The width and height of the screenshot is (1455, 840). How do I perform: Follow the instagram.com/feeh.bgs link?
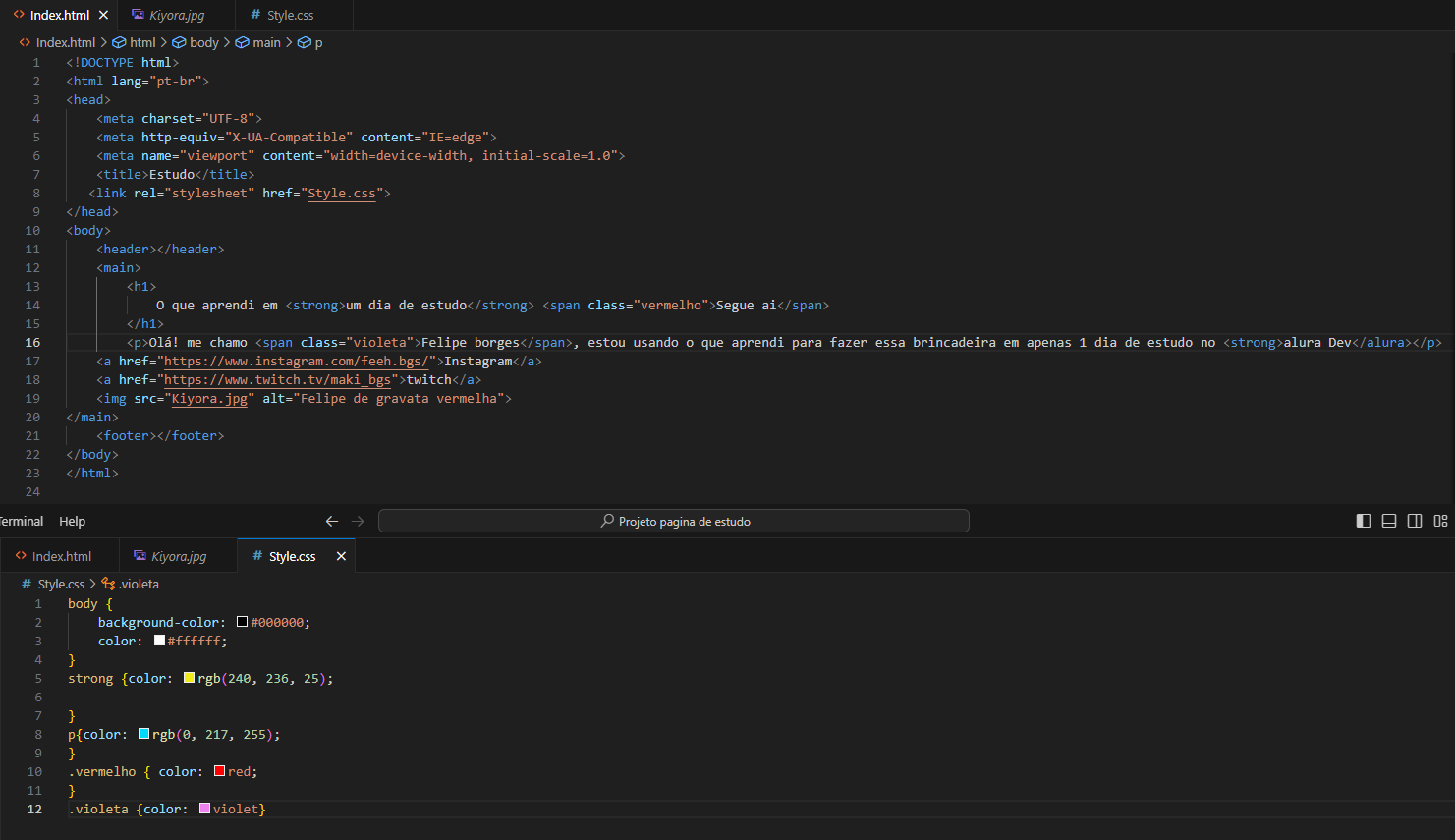[297, 361]
